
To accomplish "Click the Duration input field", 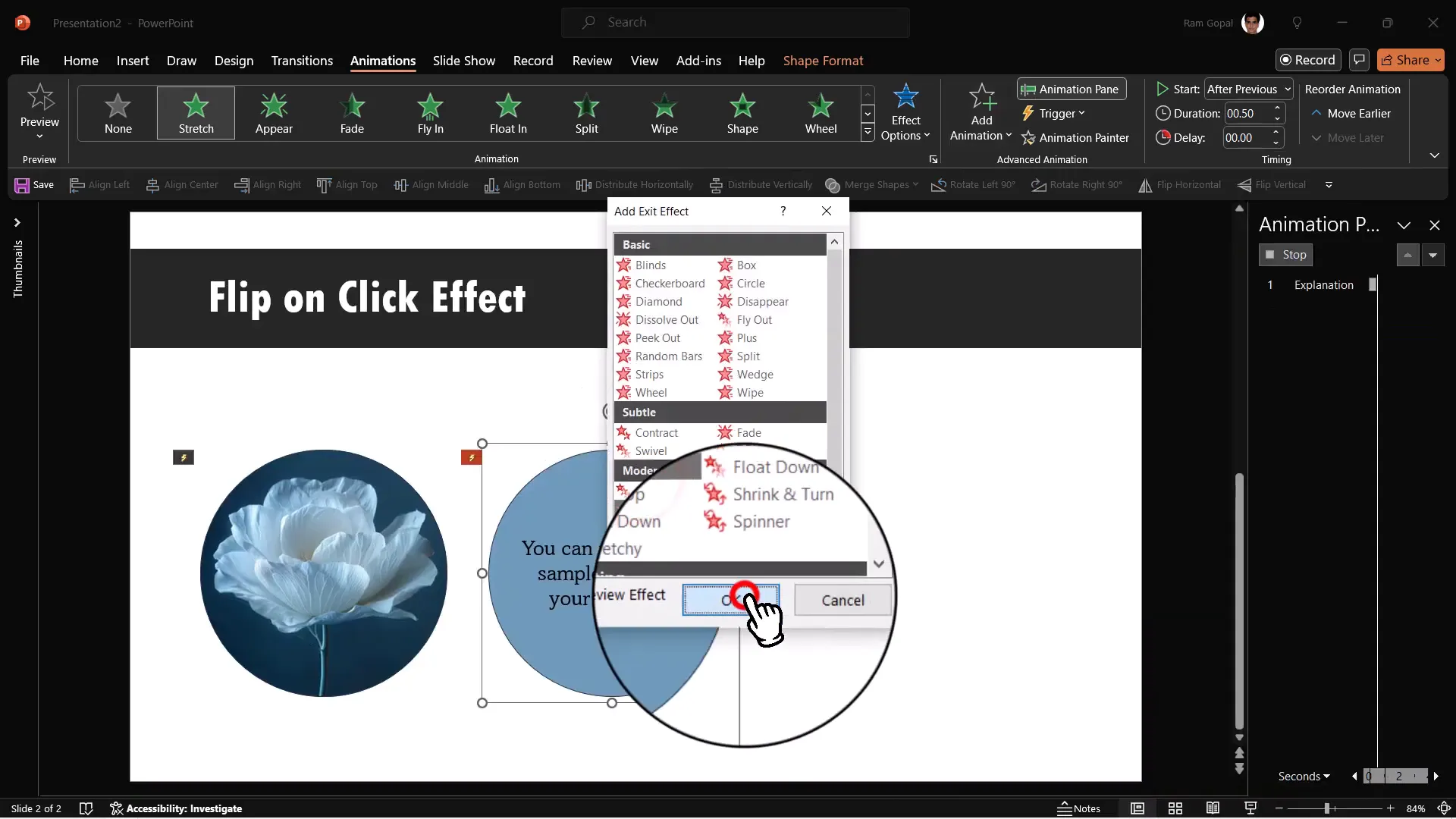I will (1246, 114).
